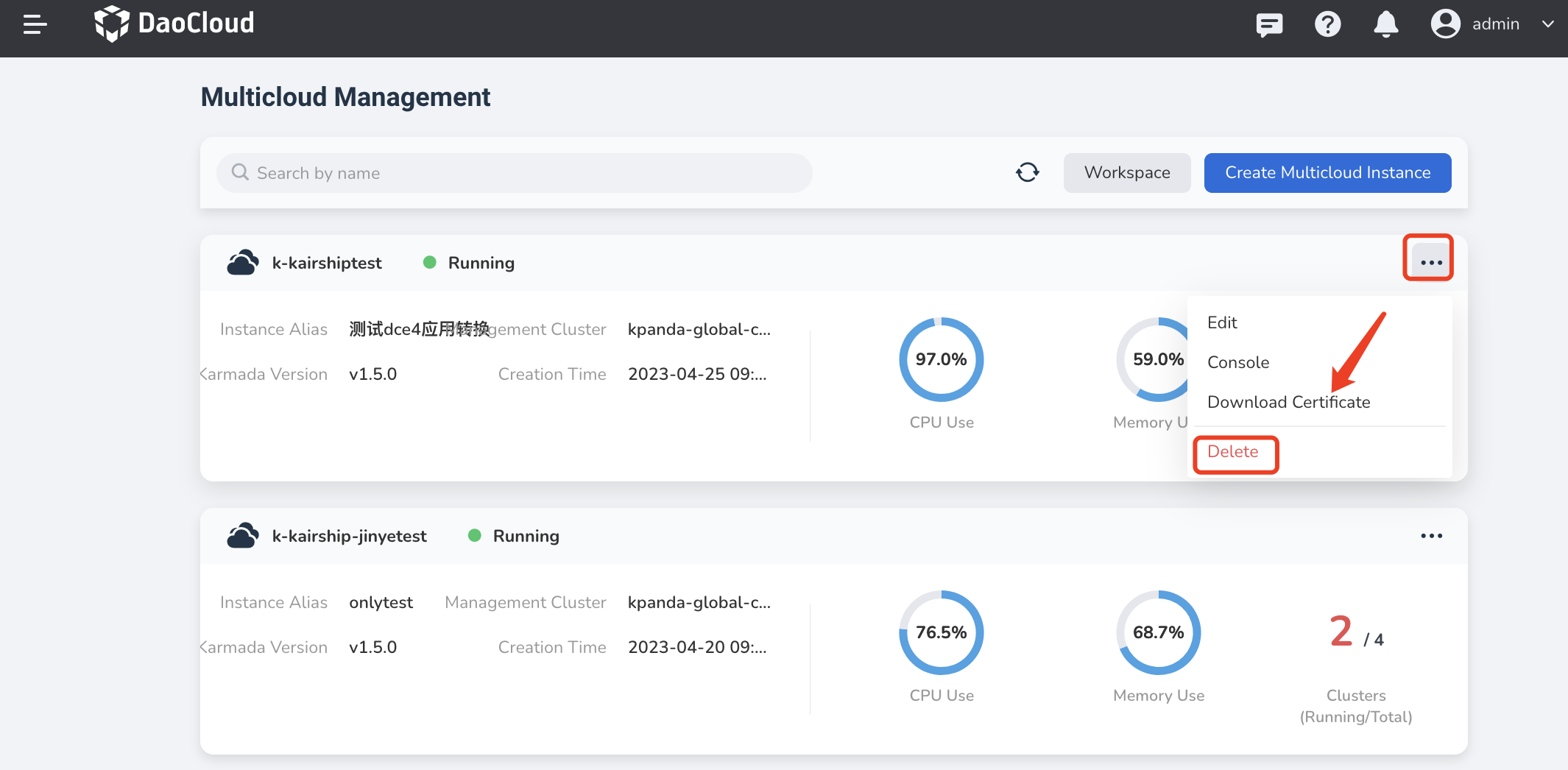Click the k-kairshiptest cloud icon
The image size is (1568, 770).
click(242, 263)
